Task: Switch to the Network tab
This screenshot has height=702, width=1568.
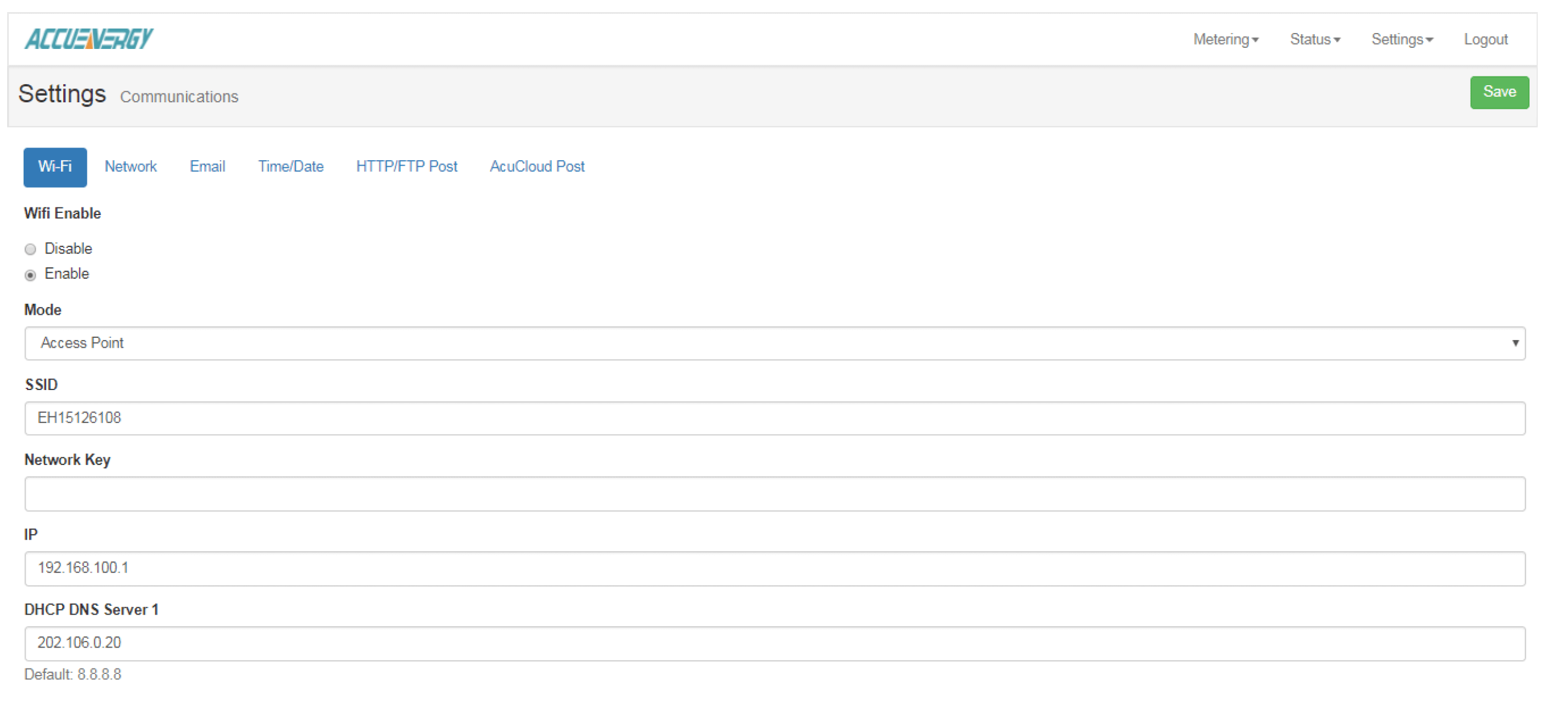Action: click(130, 167)
